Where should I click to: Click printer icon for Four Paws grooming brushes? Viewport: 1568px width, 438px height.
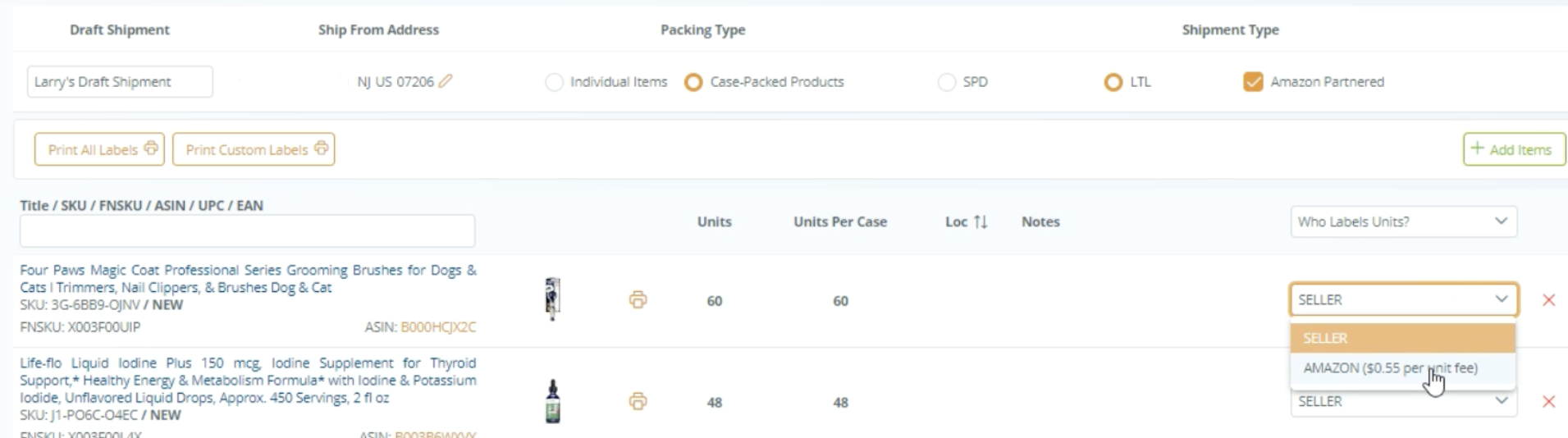638,300
